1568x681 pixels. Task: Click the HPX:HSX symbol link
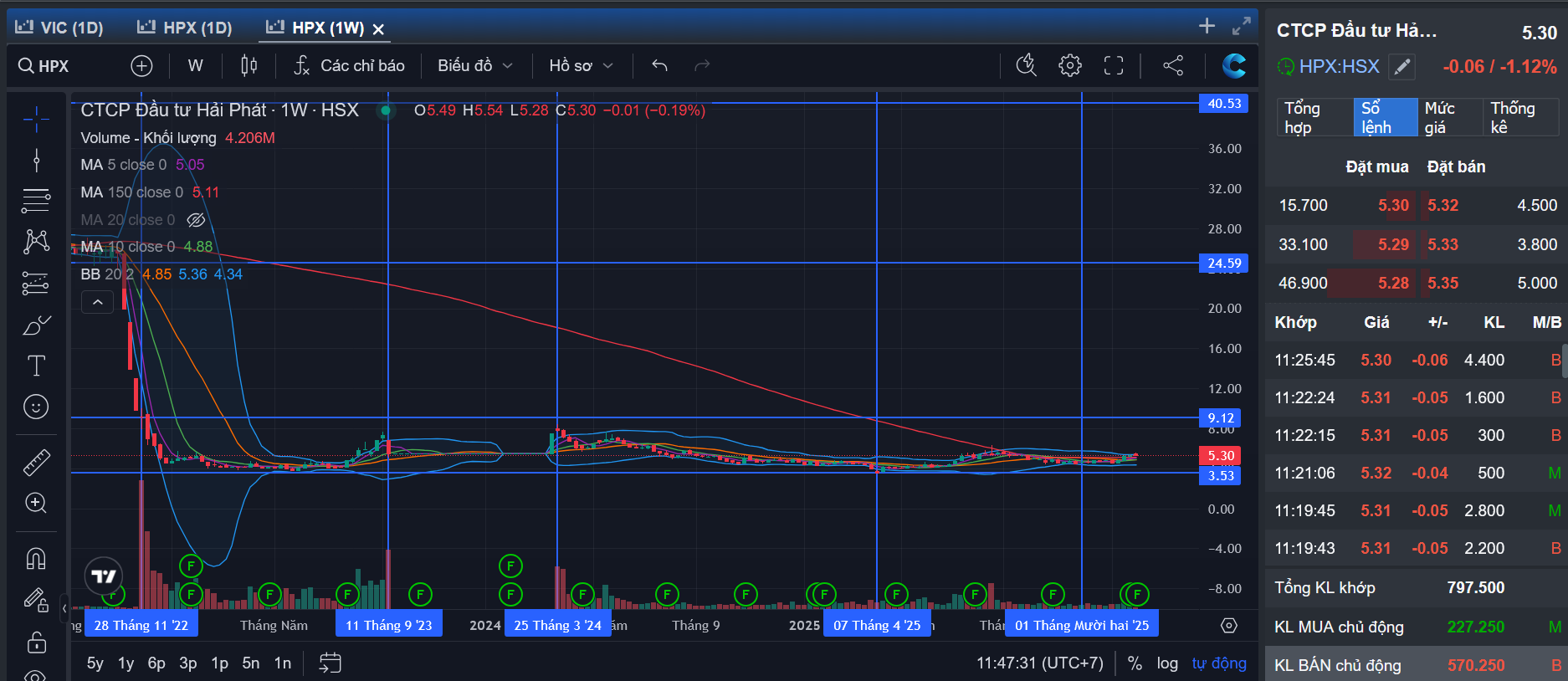coord(1339,66)
